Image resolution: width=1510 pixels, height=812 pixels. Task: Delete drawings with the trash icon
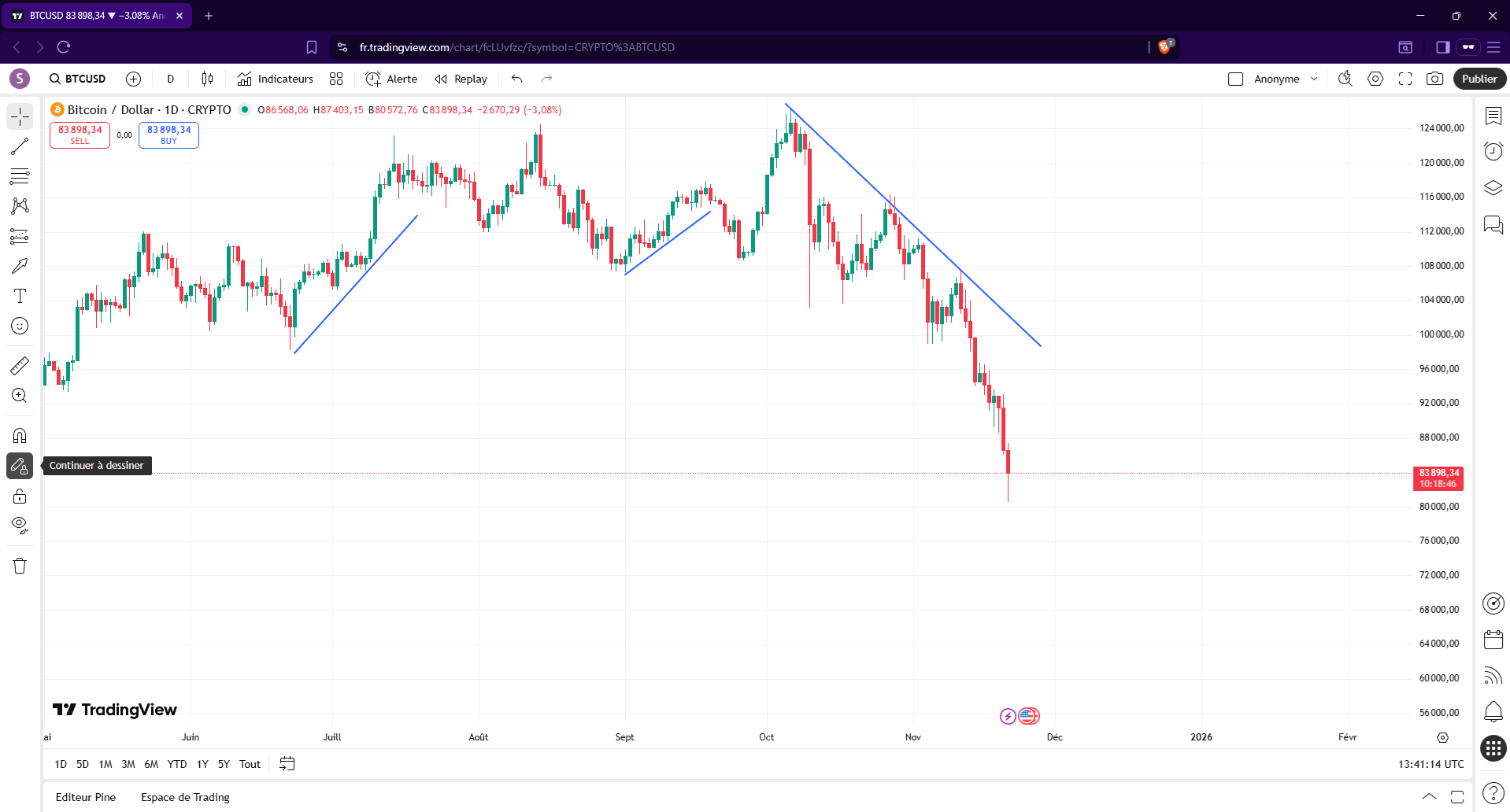click(20, 565)
